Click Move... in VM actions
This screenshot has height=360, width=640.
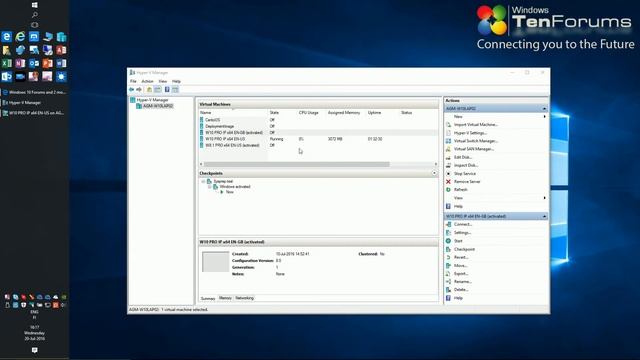coord(460,265)
